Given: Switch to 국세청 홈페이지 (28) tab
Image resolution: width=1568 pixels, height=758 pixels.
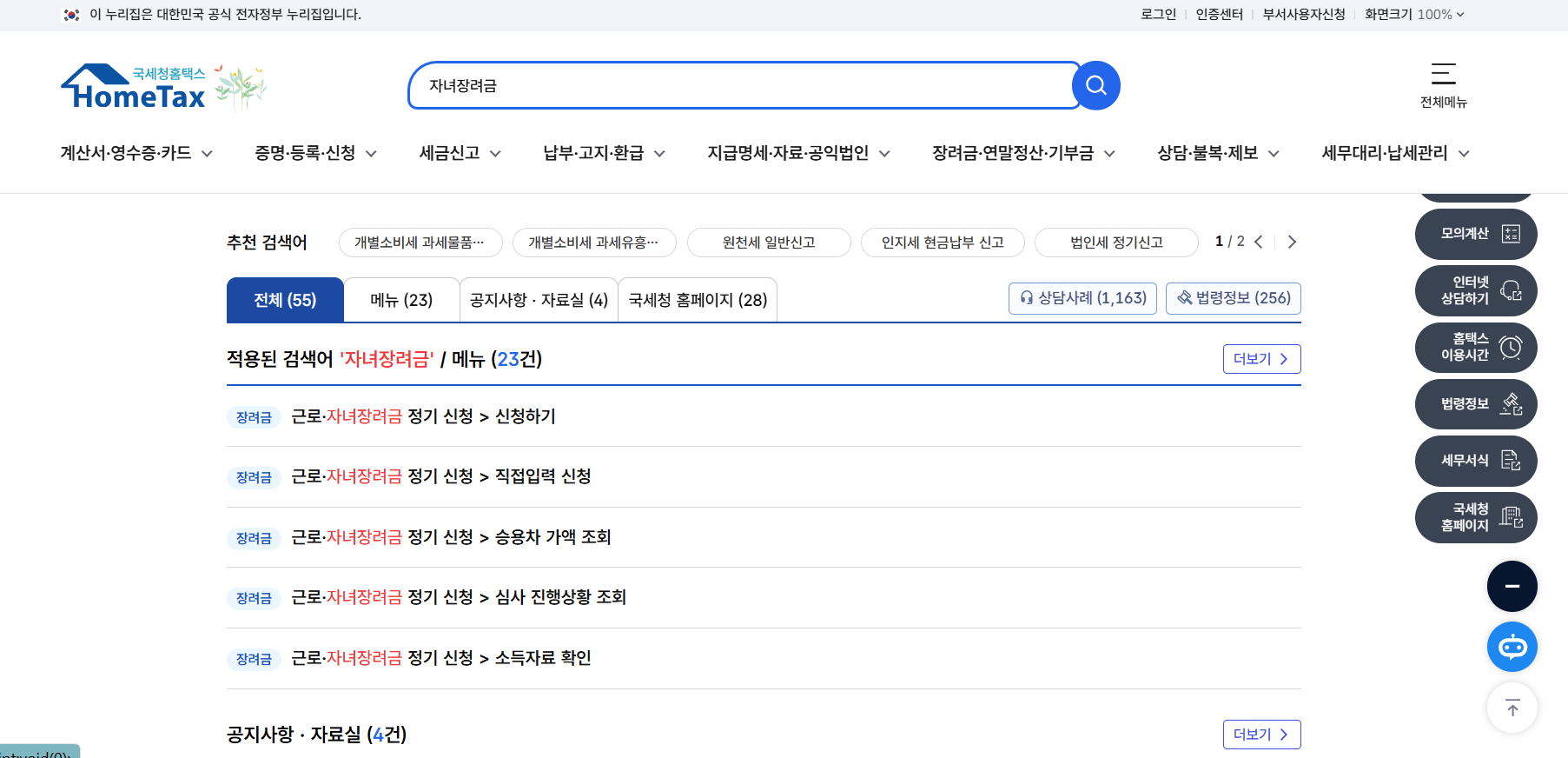Looking at the screenshot, I should point(698,300).
